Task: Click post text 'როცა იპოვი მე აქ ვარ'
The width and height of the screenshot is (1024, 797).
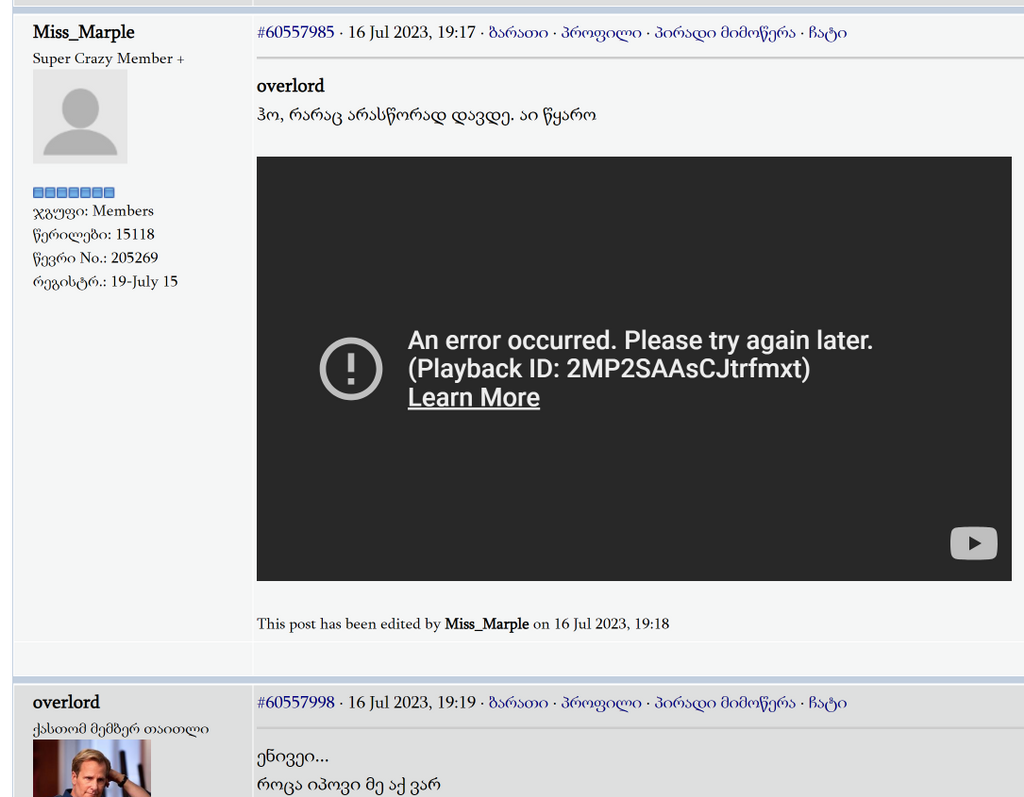Action: [x=348, y=785]
